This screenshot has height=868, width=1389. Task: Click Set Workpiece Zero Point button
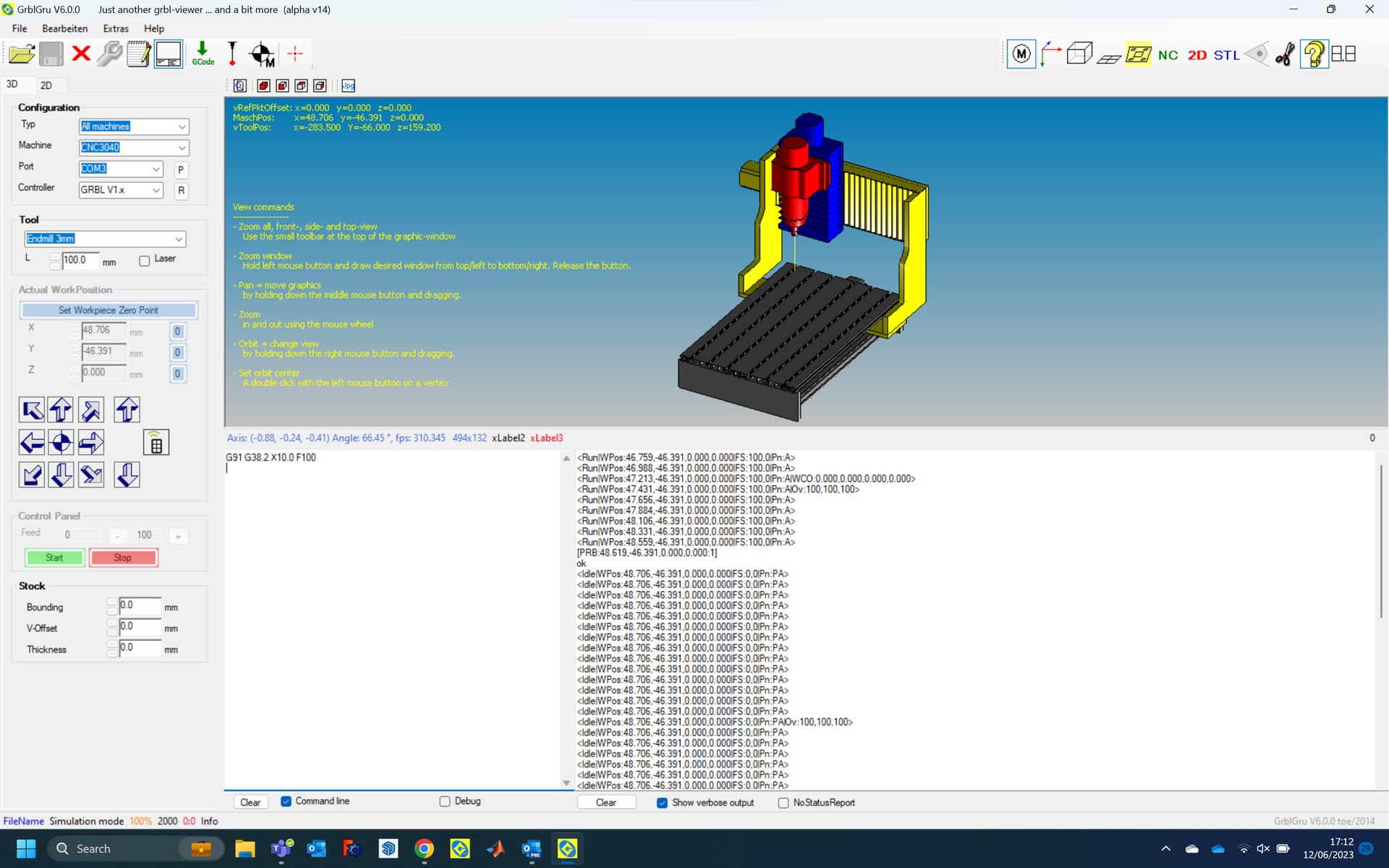pos(109,310)
